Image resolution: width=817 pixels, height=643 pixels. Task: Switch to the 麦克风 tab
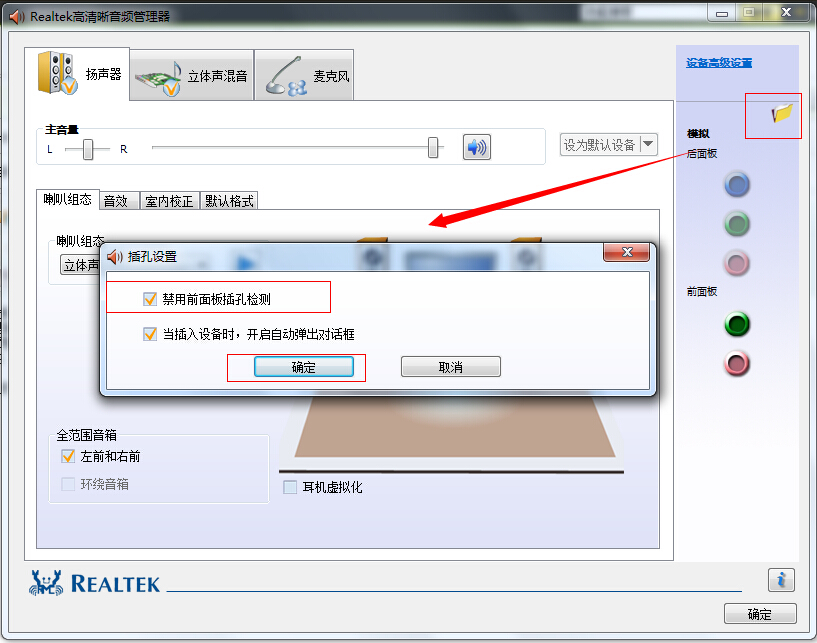[x=304, y=76]
